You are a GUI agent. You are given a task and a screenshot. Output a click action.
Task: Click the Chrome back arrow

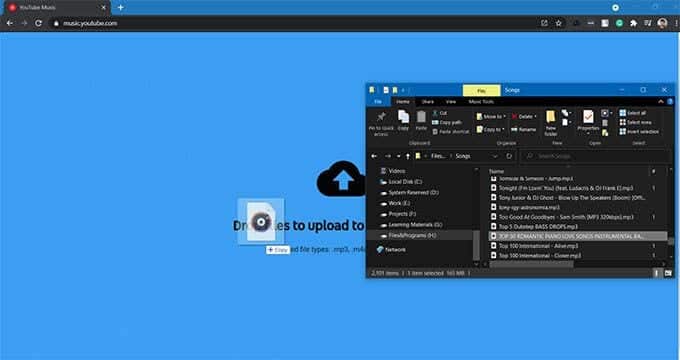[x=10, y=23]
